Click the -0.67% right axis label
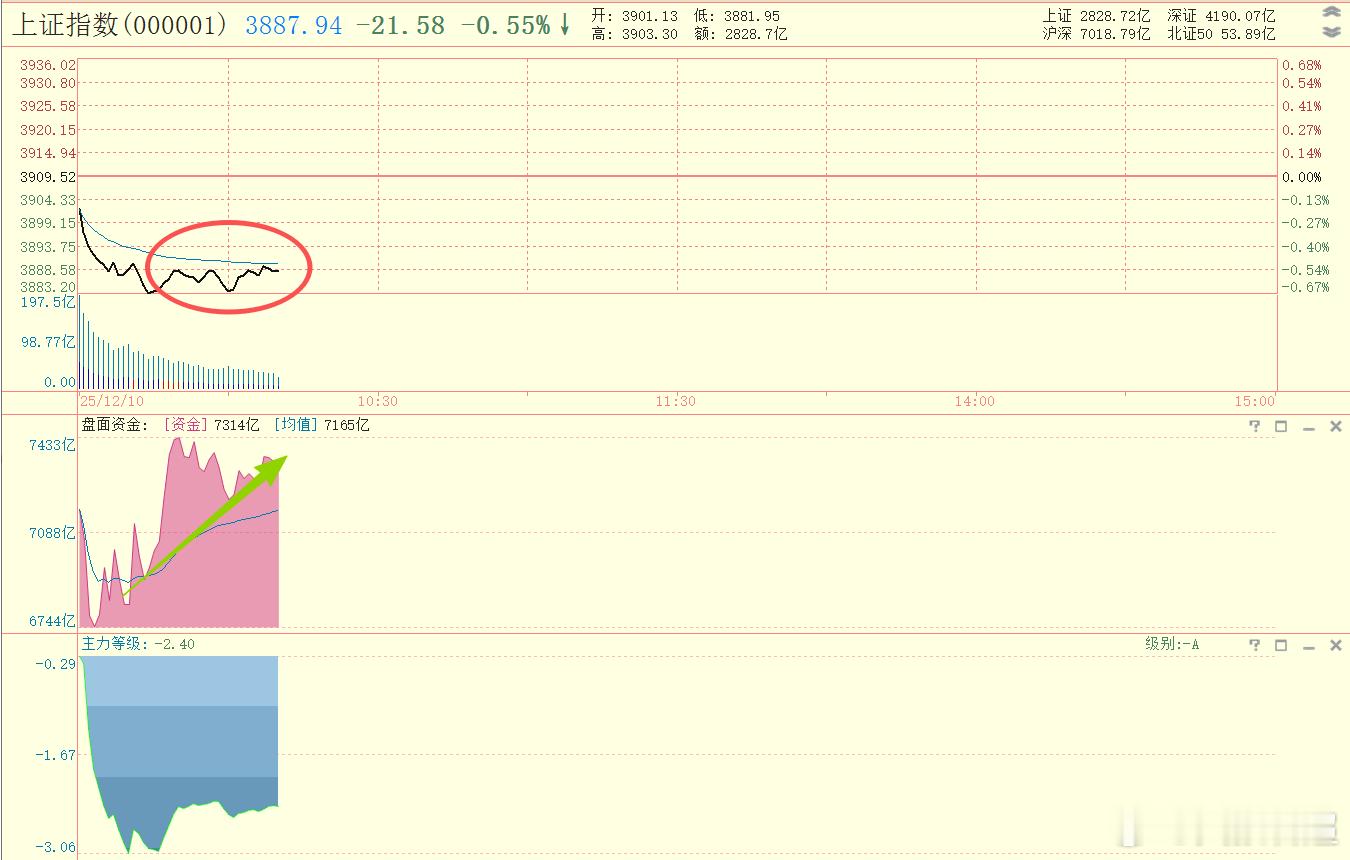The image size is (1350, 860). click(x=1305, y=287)
